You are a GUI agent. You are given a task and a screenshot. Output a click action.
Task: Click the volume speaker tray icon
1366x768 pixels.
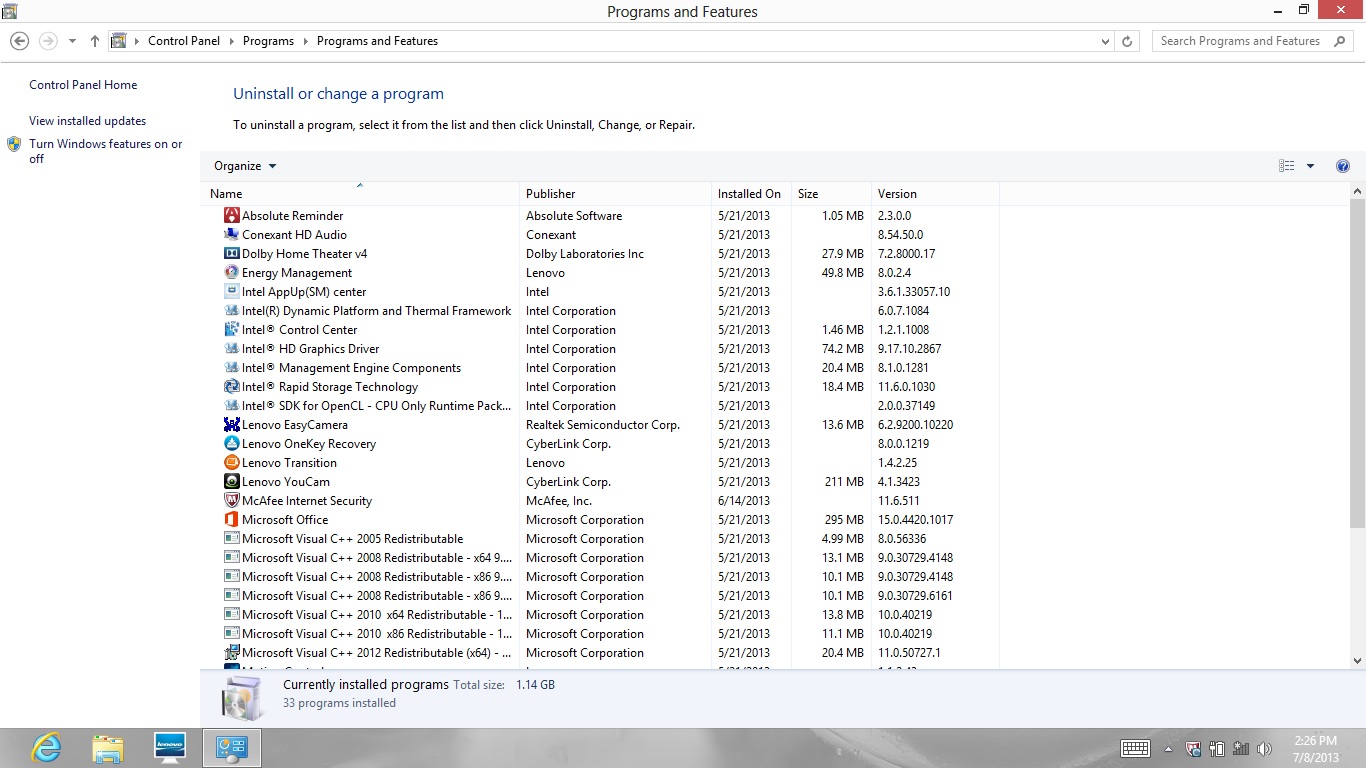click(1264, 749)
